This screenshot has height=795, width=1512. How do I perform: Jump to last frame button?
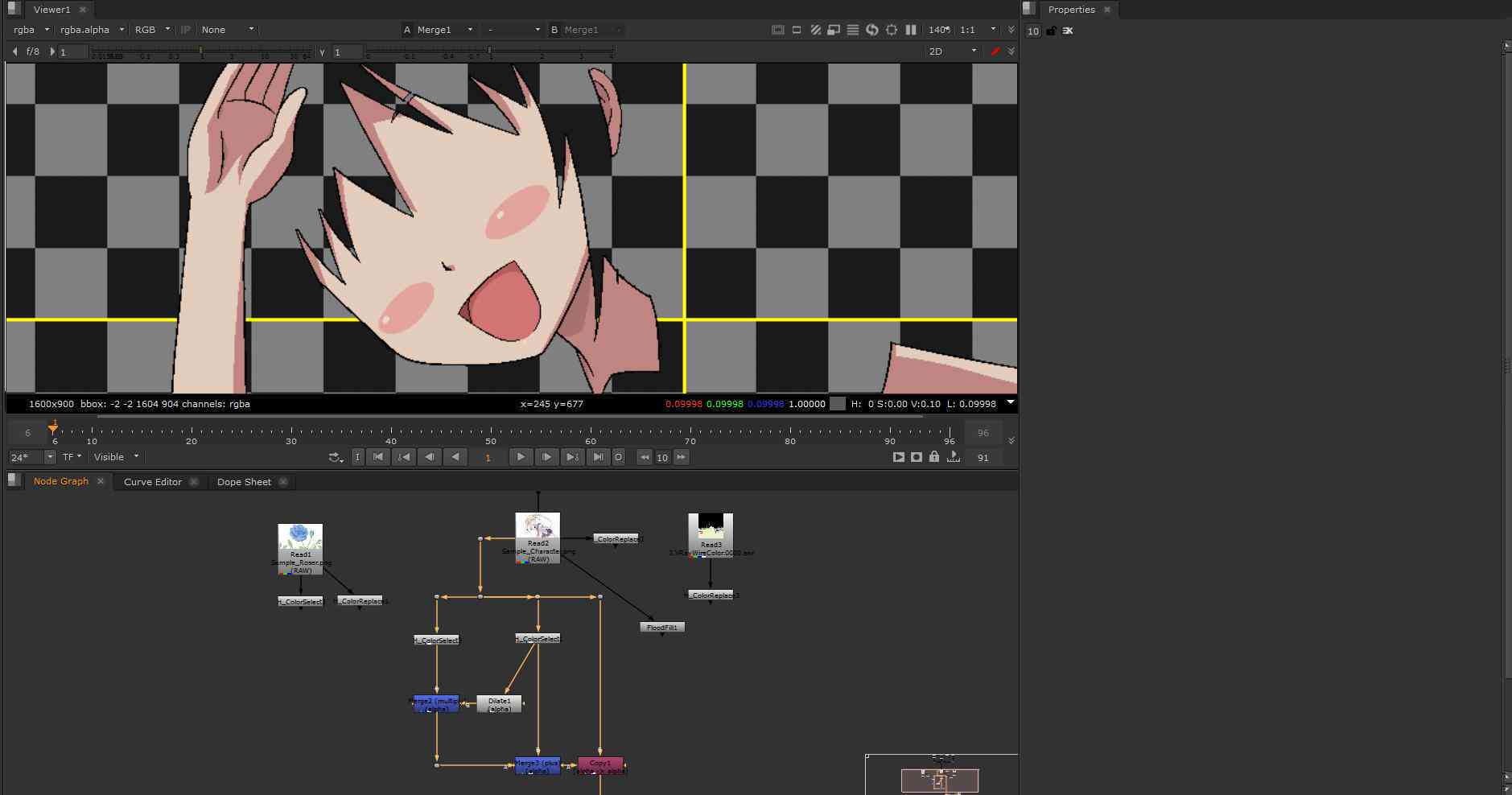pos(598,457)
